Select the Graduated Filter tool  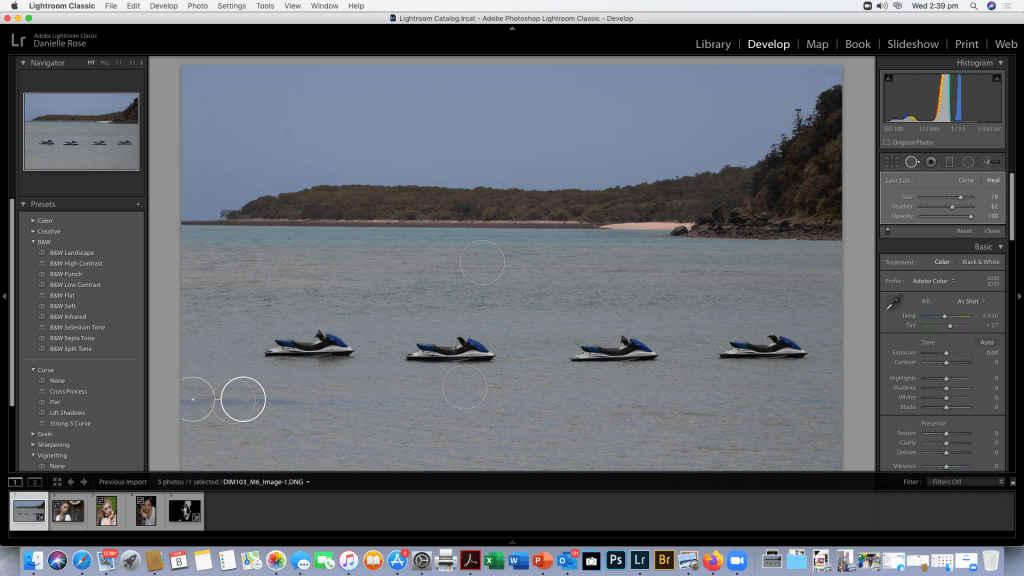click(x=949, y=162)
